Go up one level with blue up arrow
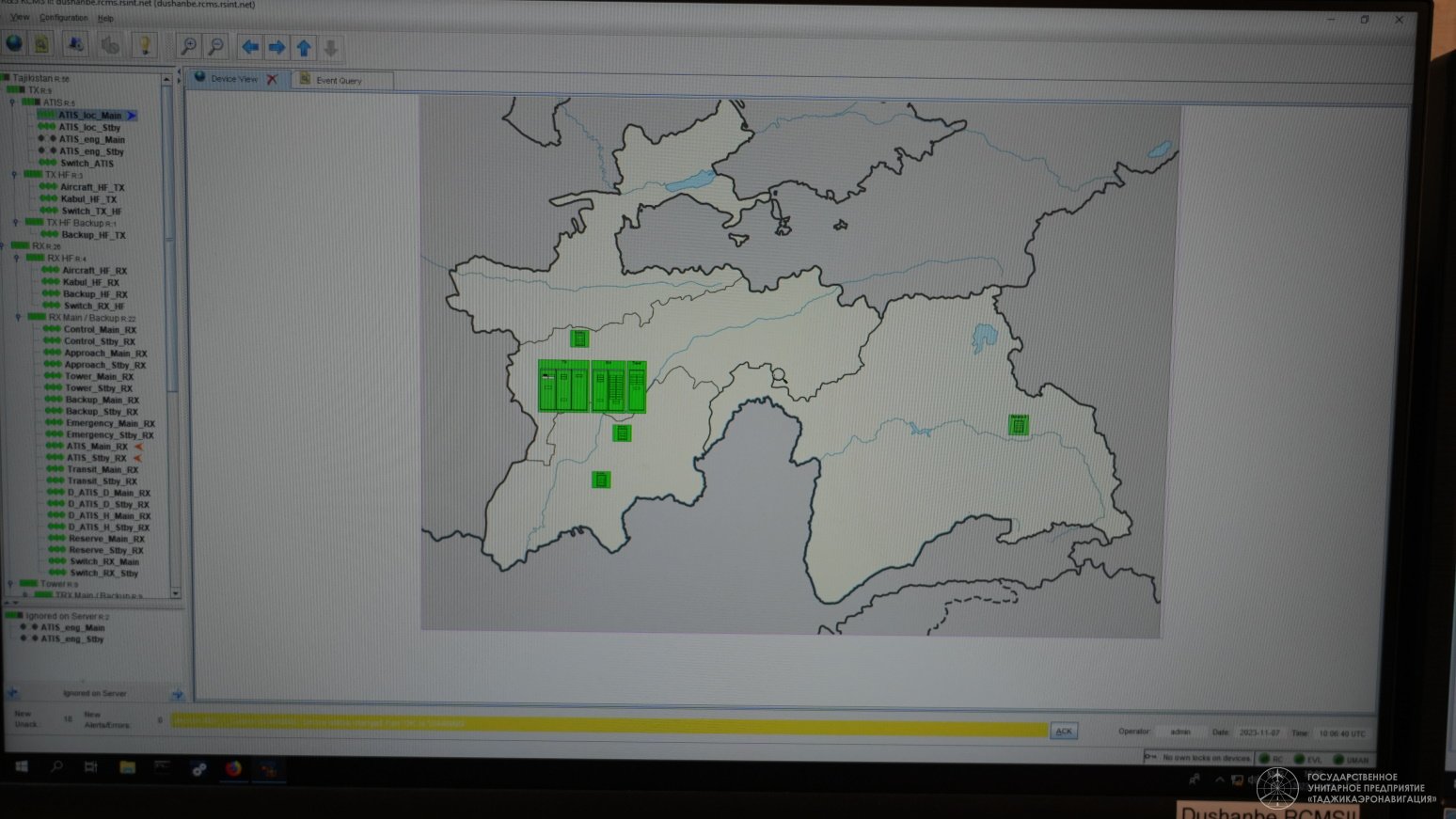This screenshot has height=819, width=1456. [x=304, y=47]
